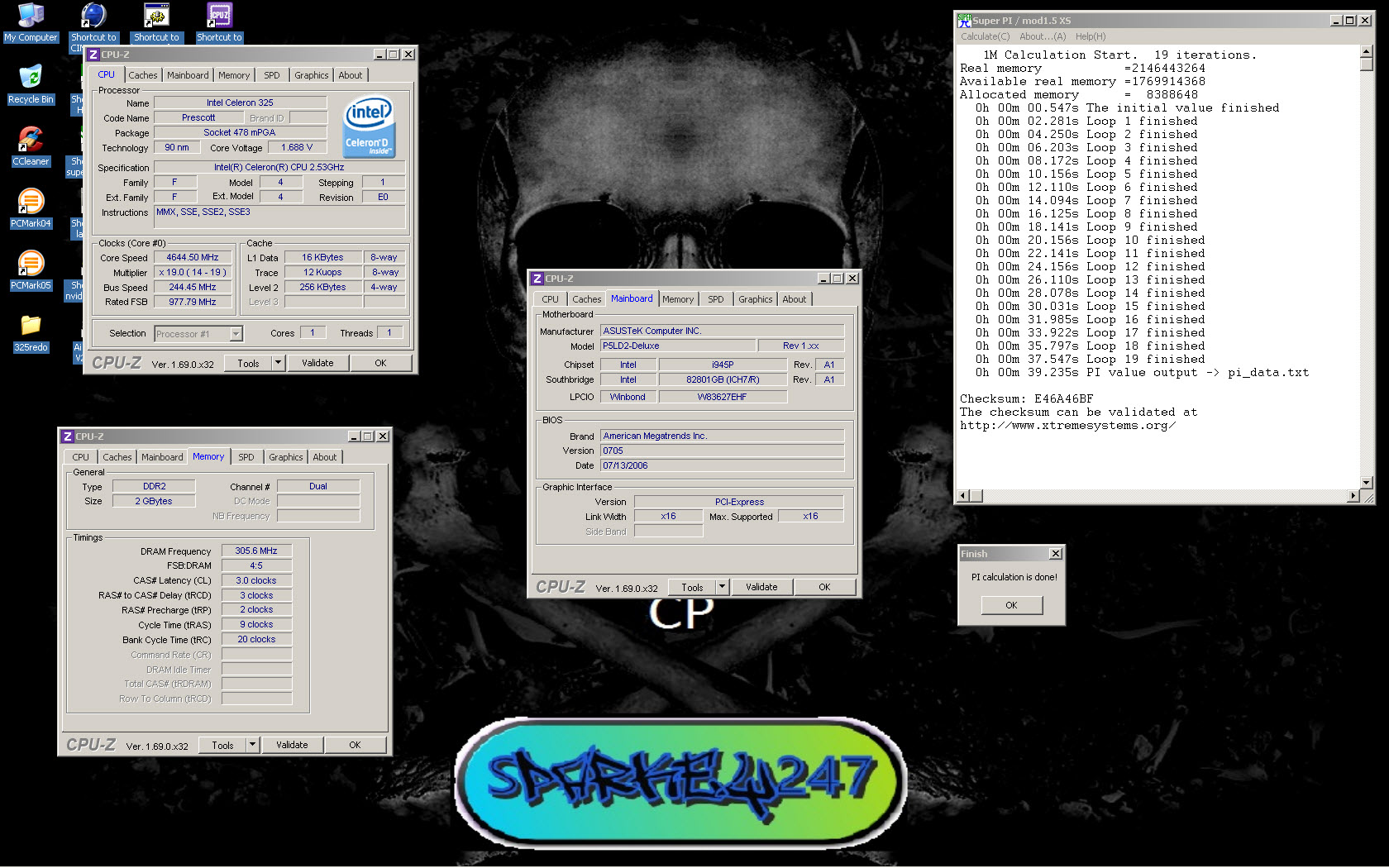The image size is (1389, 868).
Task: Switch to Graphics tab in Memory CPU-Z window
Action: [x=285, y=457]
